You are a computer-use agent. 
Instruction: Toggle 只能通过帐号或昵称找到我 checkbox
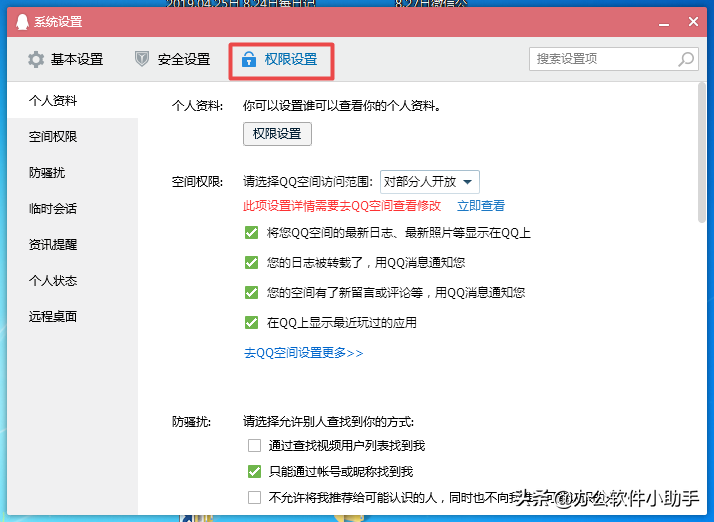255,471
